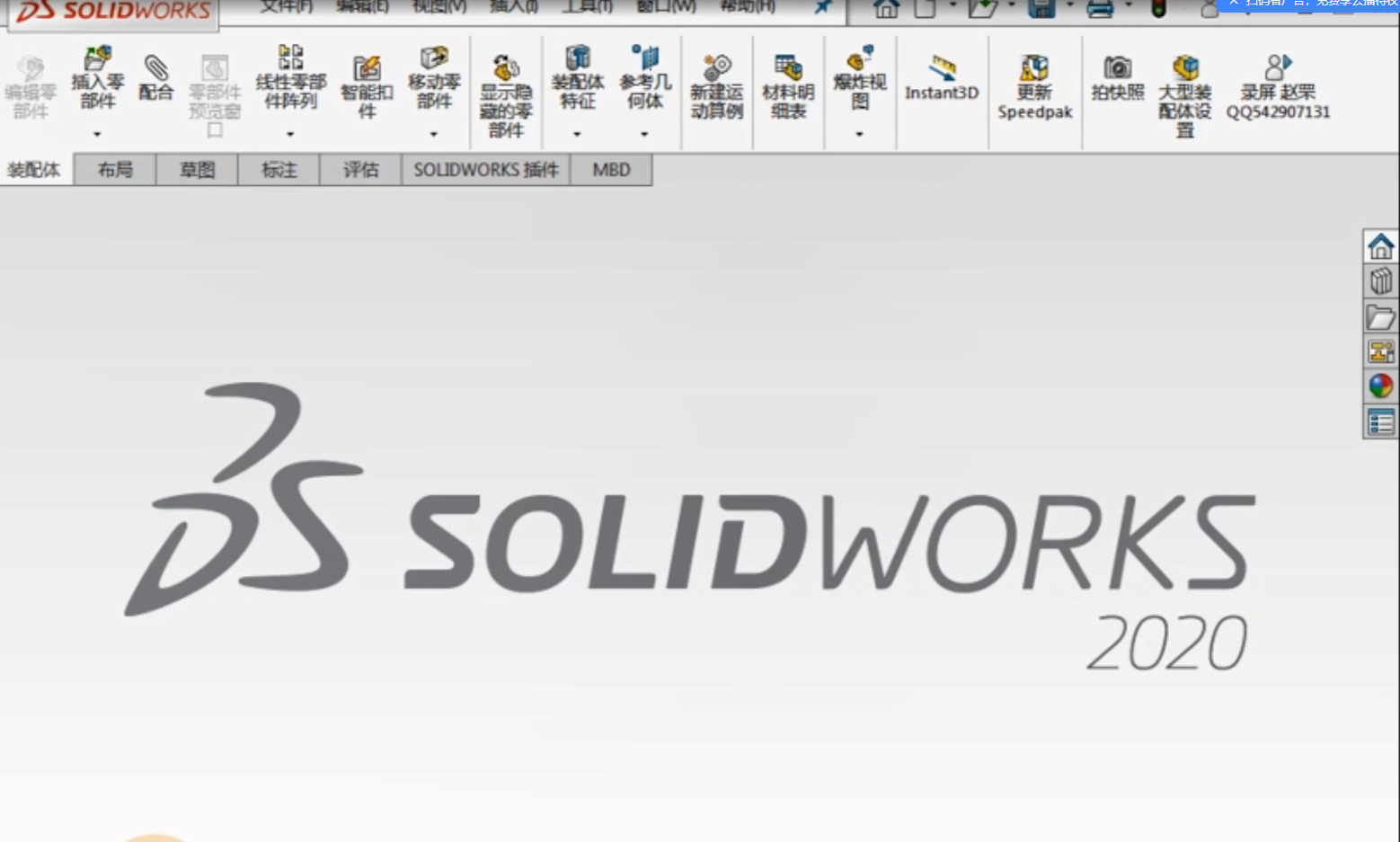Click the 更新 Speedpak icon
This screenshot has width=1400, height=842.
[1034, 88]
